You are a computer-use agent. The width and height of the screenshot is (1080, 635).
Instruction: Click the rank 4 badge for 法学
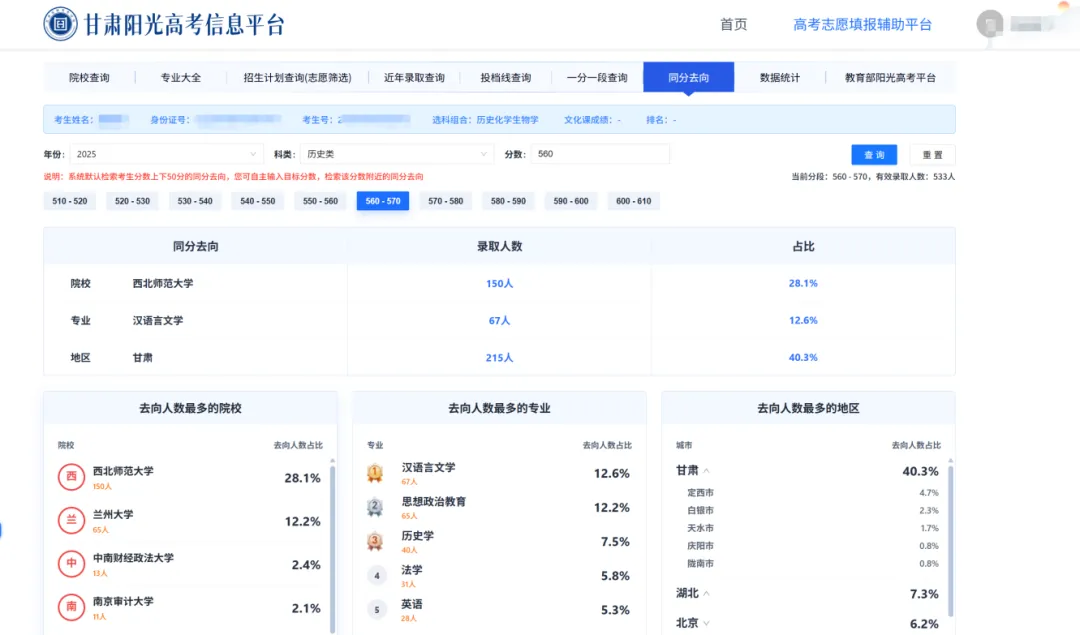pos(376,575)
